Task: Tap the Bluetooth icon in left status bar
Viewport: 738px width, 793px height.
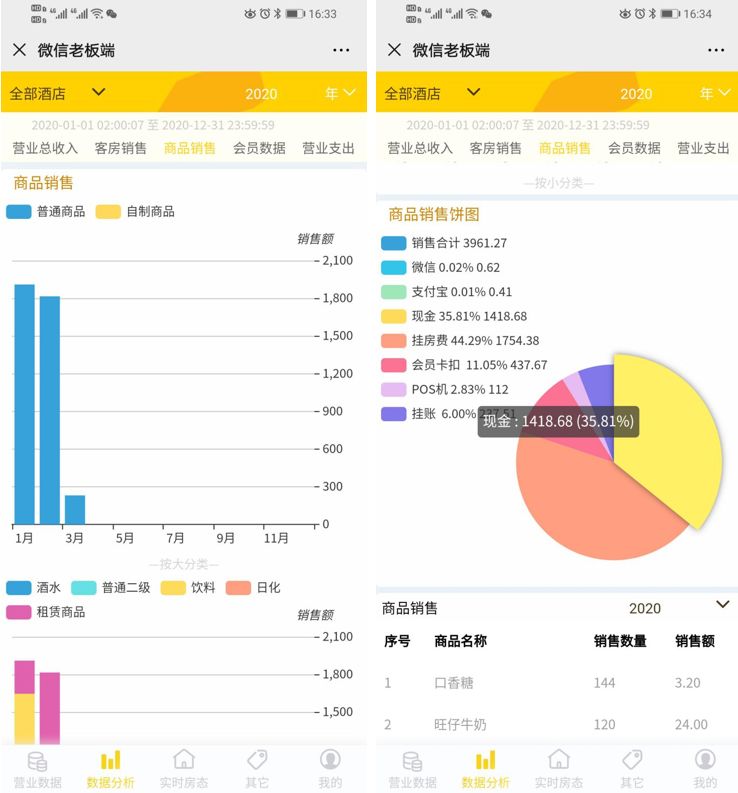Action: point(277,14)
